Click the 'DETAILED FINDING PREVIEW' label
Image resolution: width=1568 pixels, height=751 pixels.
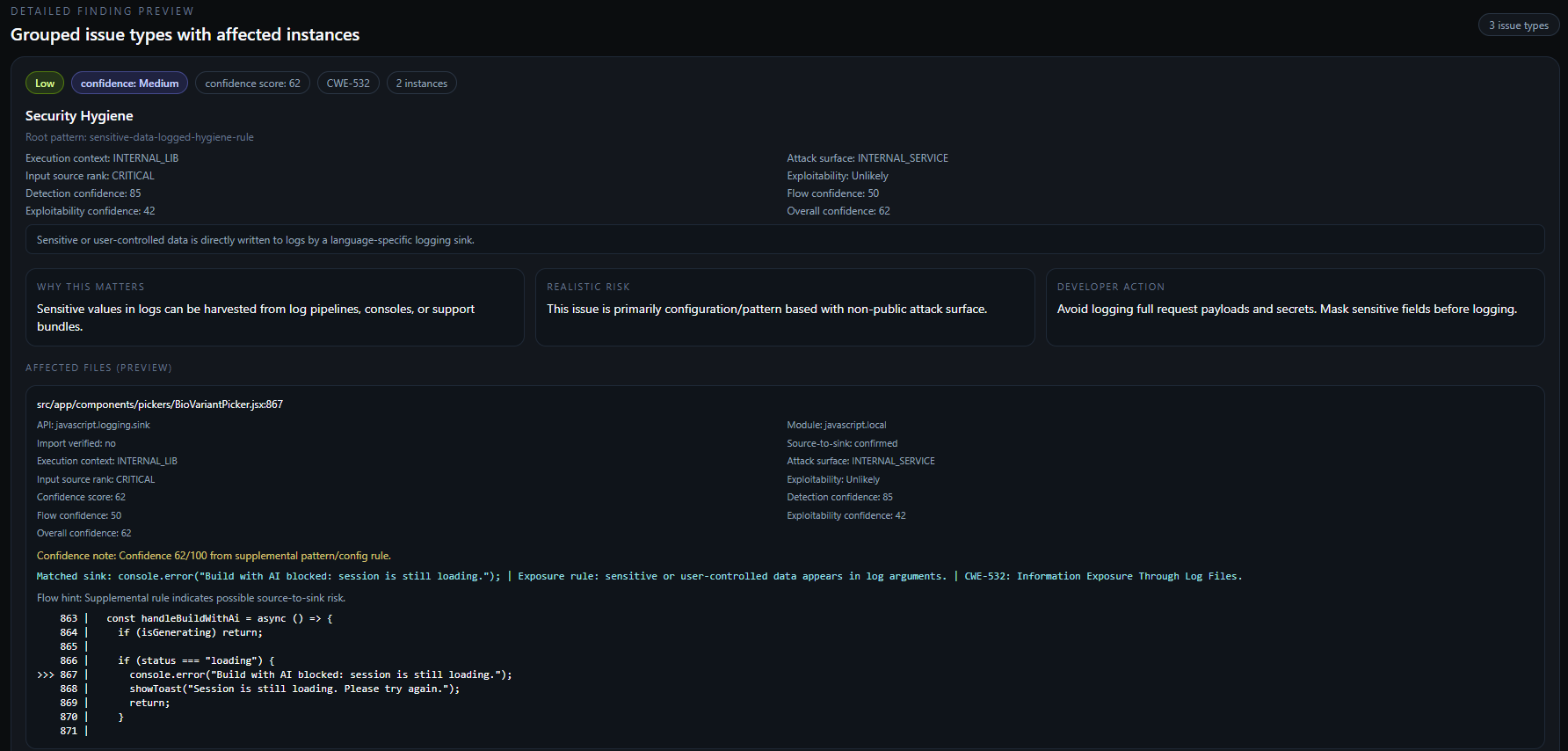(102, 11)
